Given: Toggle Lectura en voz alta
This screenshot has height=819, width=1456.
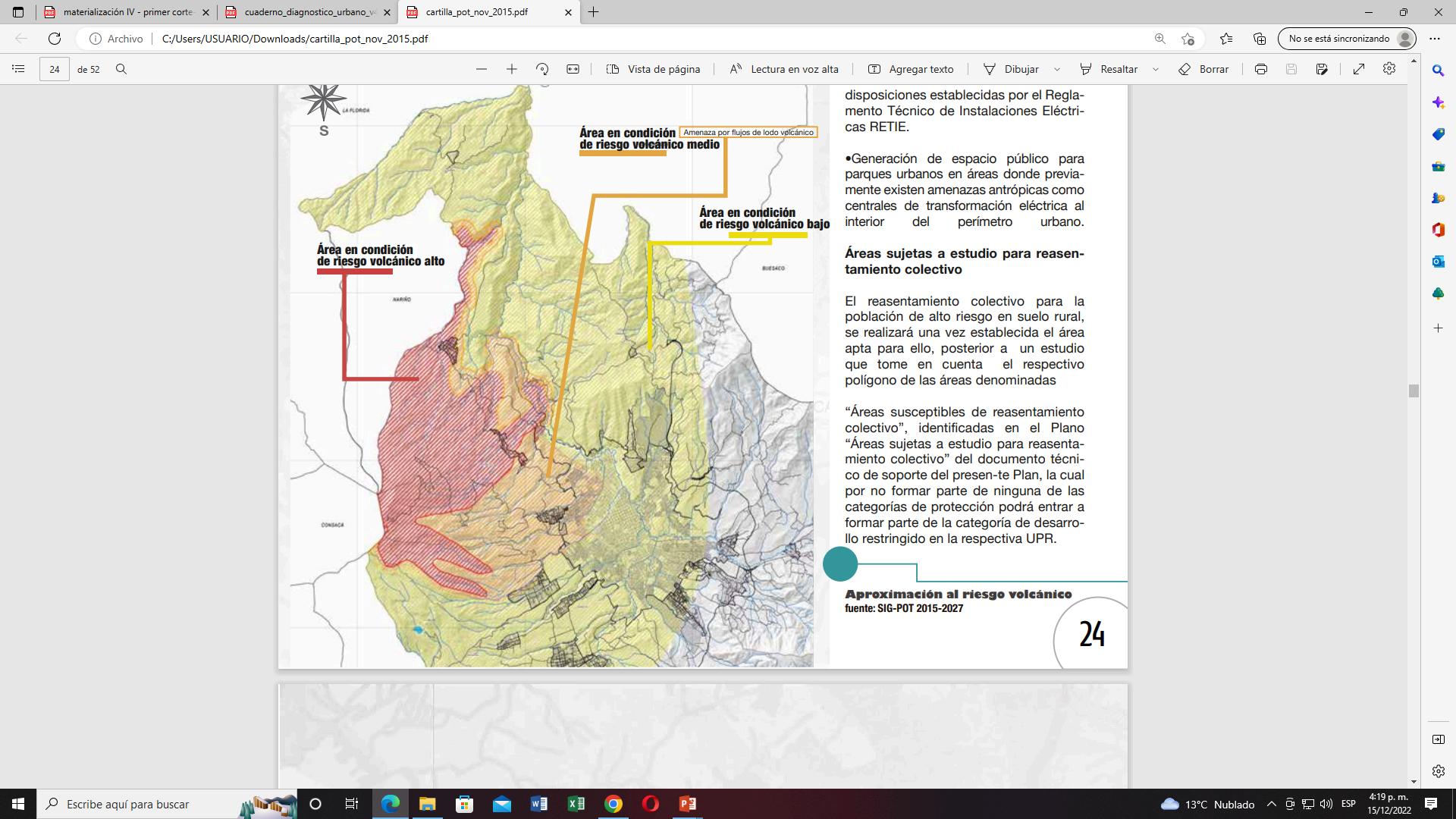Looking at the screenshot, I should click(x=784, y=69).
